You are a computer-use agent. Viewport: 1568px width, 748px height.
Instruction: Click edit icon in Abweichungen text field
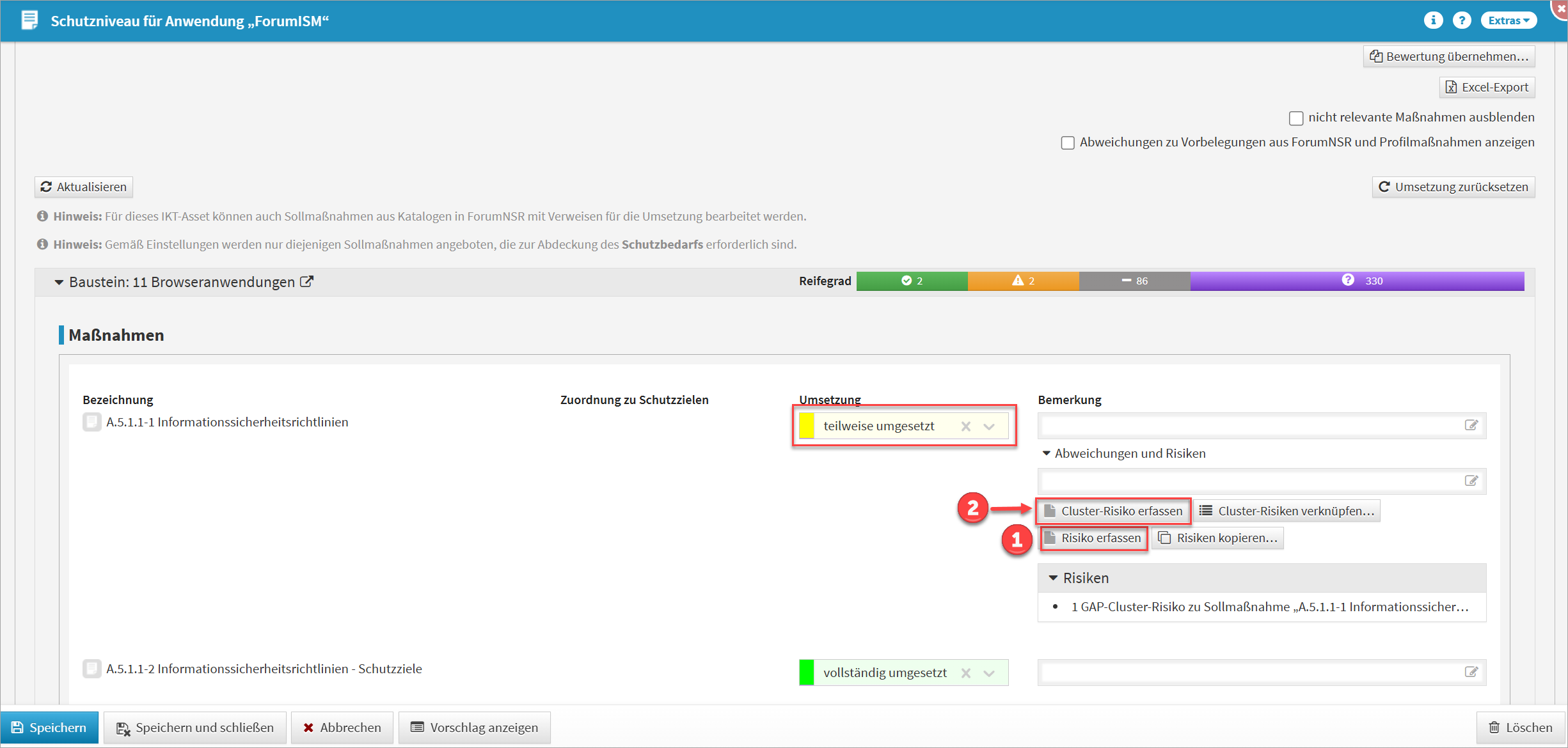pos(1471,481)
